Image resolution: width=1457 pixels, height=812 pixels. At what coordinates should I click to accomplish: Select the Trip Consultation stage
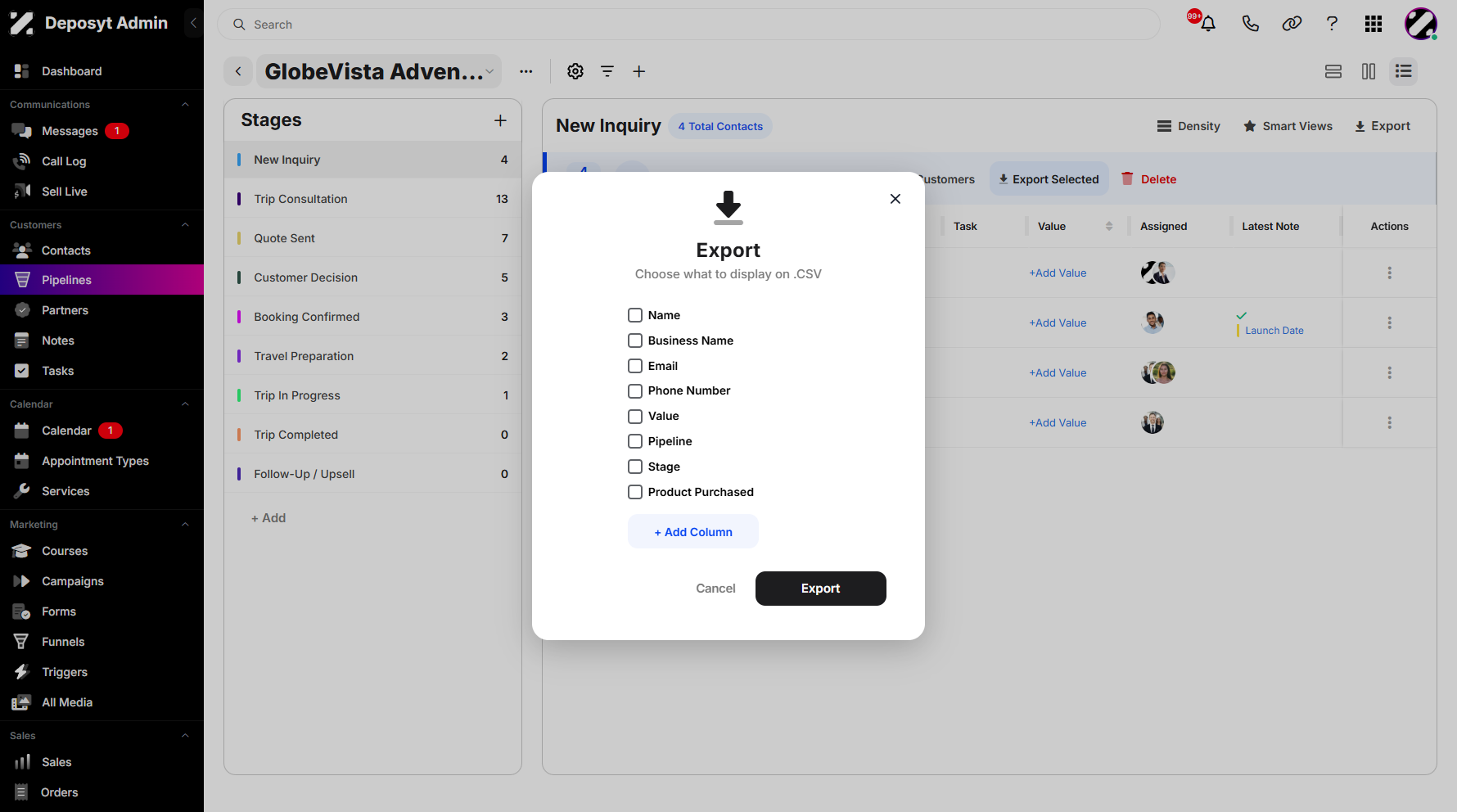click(372, 199)
